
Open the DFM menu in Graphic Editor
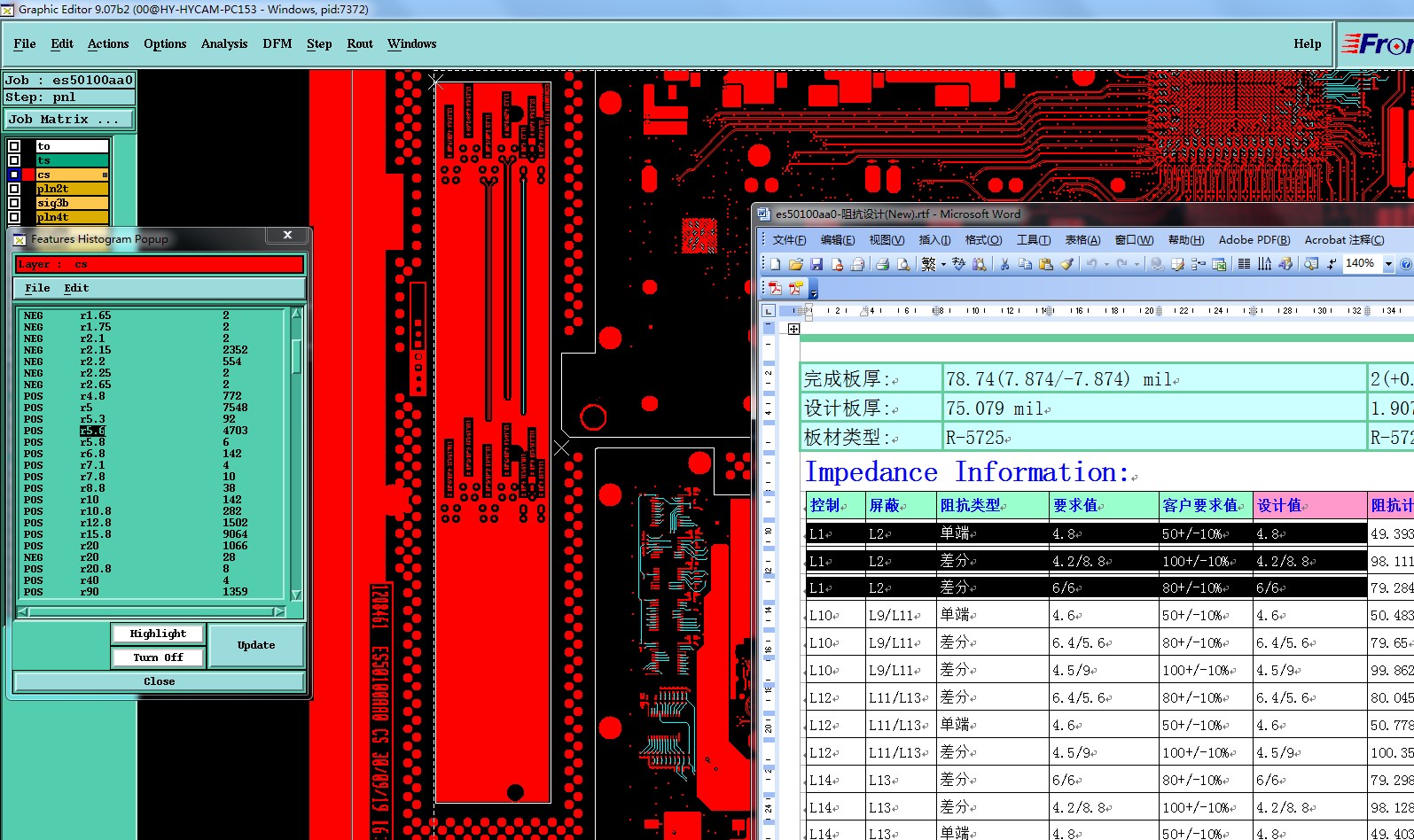[x=277, y=43]
